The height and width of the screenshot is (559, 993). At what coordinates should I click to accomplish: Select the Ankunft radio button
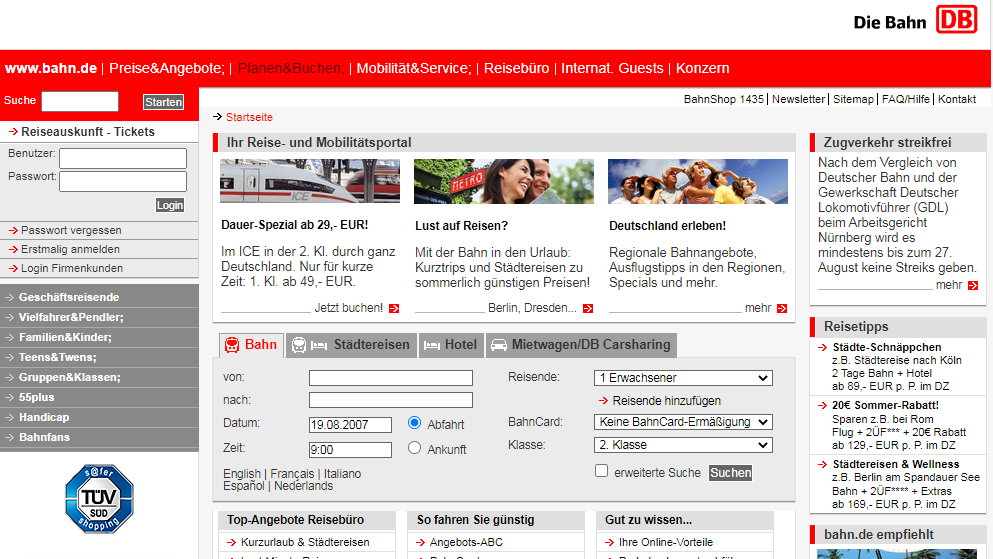pyautogui.click(x=415, y=448)
